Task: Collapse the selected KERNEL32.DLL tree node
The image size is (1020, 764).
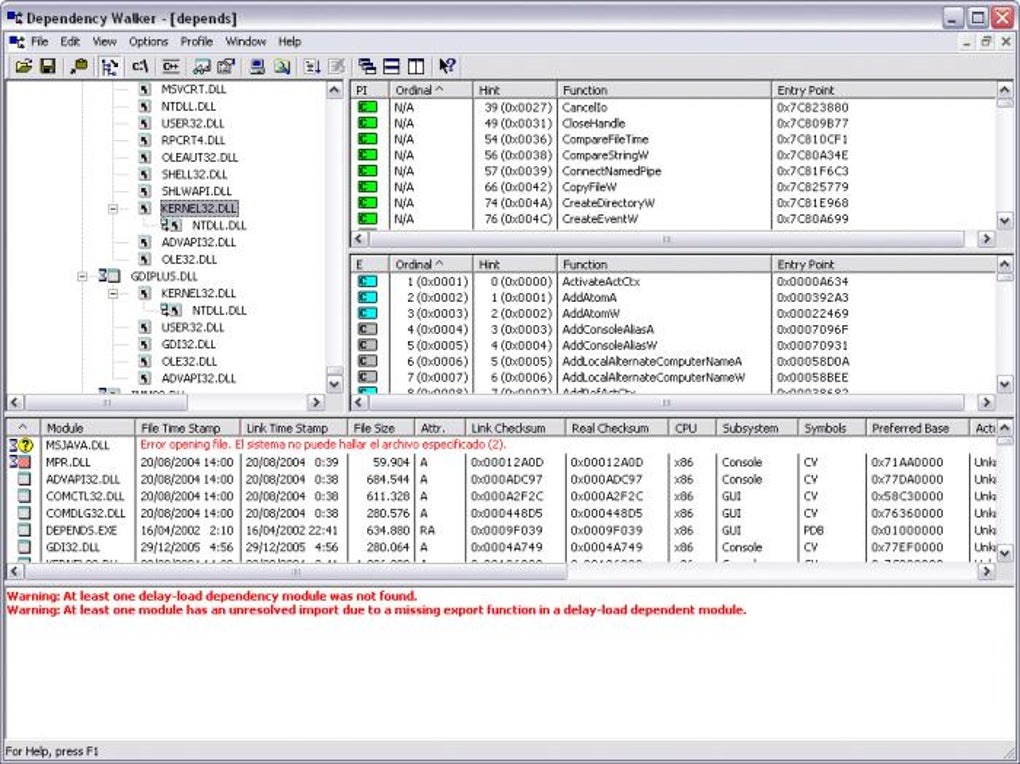Action: click(113, 208)
